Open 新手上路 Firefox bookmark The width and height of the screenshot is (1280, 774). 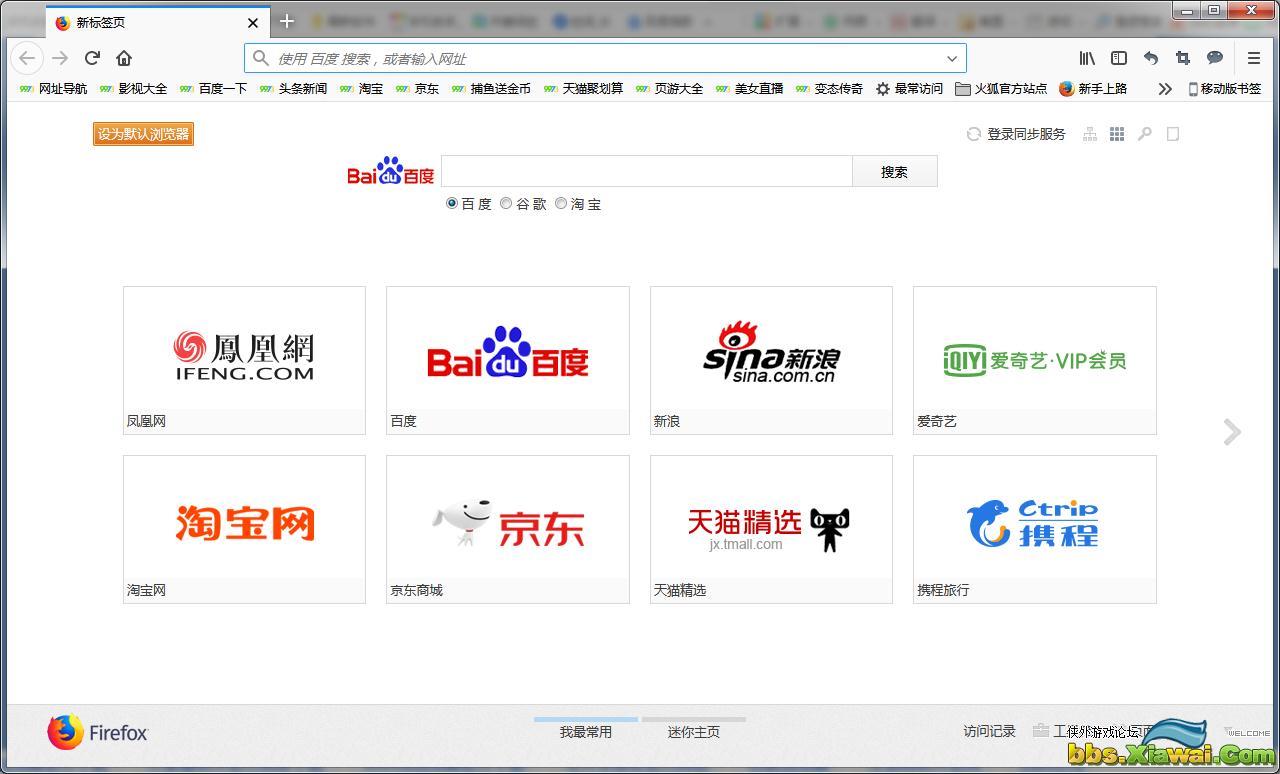pos(1093,89)
